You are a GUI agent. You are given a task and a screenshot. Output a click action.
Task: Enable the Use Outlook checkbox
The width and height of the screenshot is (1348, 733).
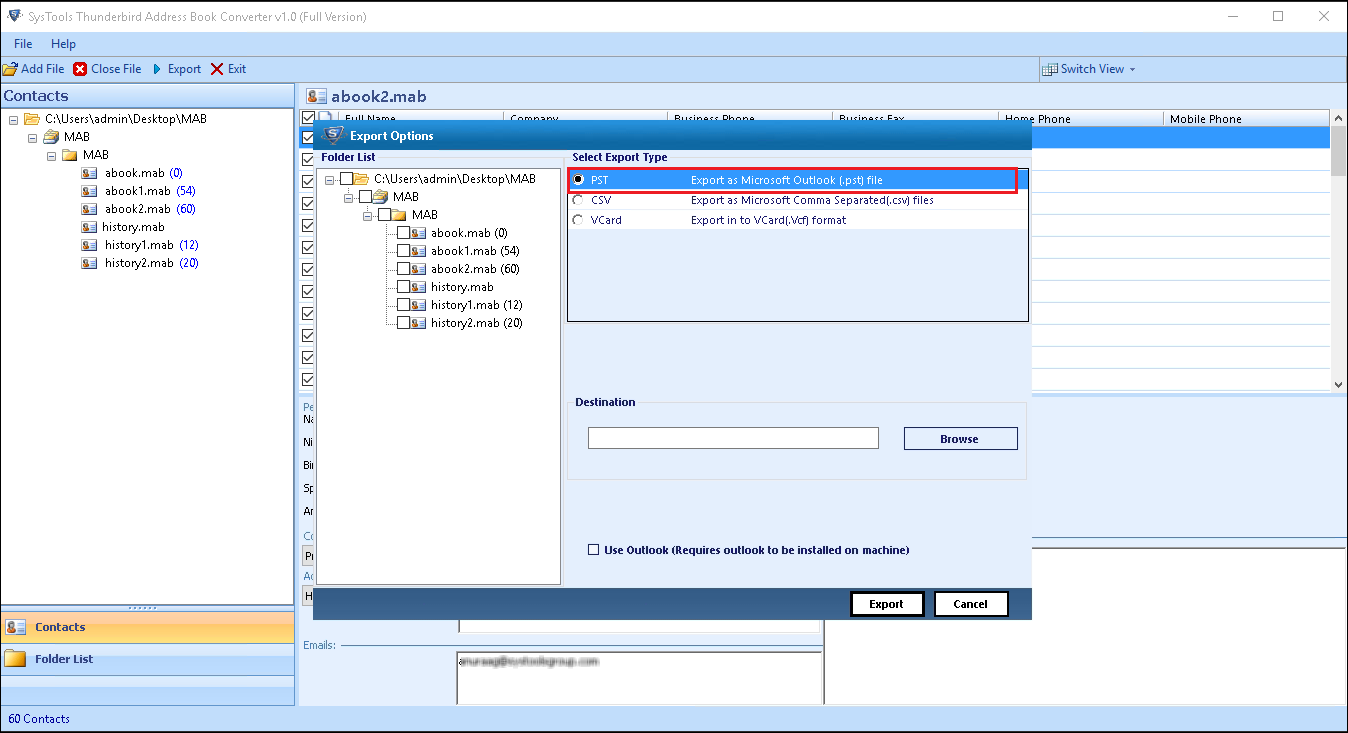tap(594, 550)
